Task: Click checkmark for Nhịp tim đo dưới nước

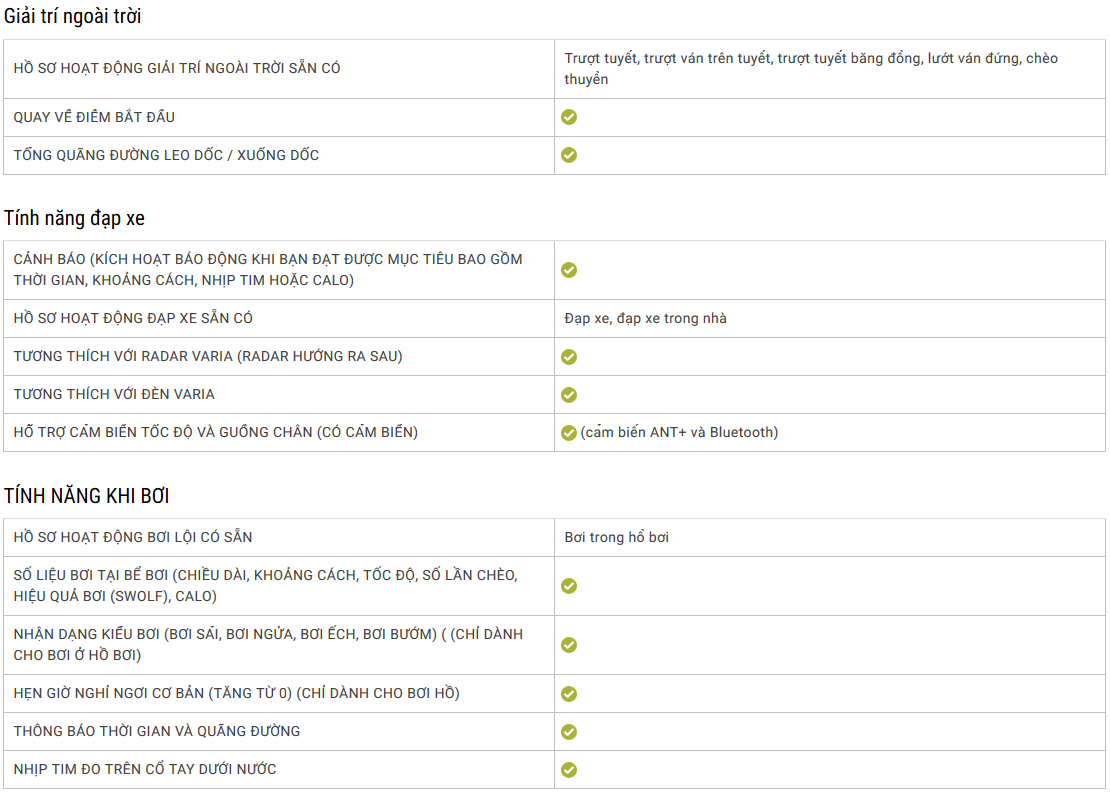Action: [568, 770]
